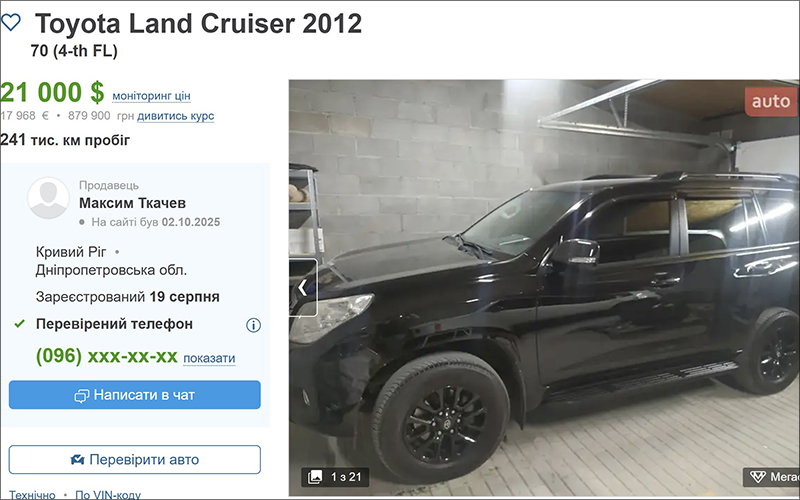Screen dimensions: 800x500
Task: Click the masked phone number (096) xxx-xx-xx
Action: (107, 356)
